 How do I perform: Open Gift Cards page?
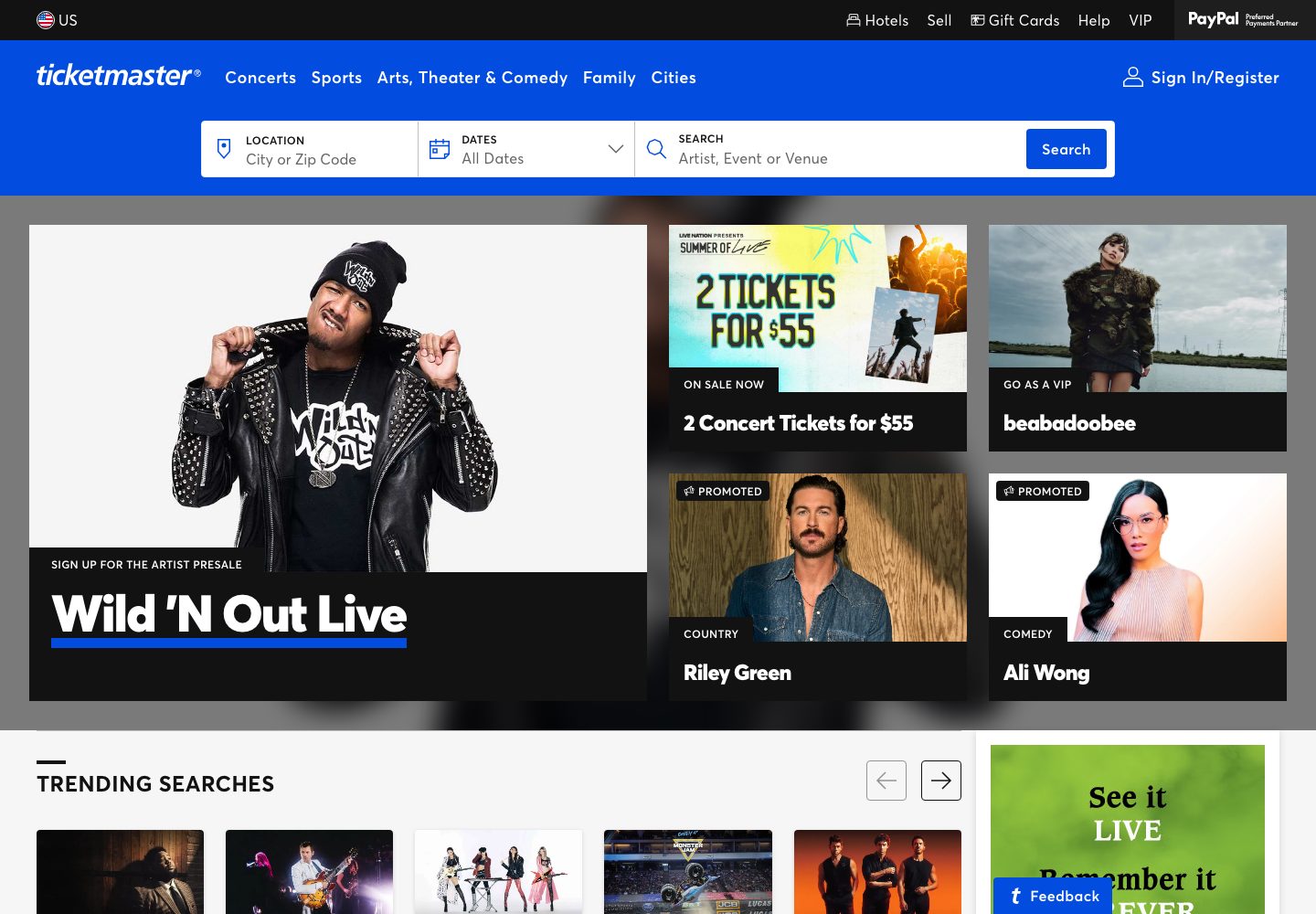(1014, 20)
